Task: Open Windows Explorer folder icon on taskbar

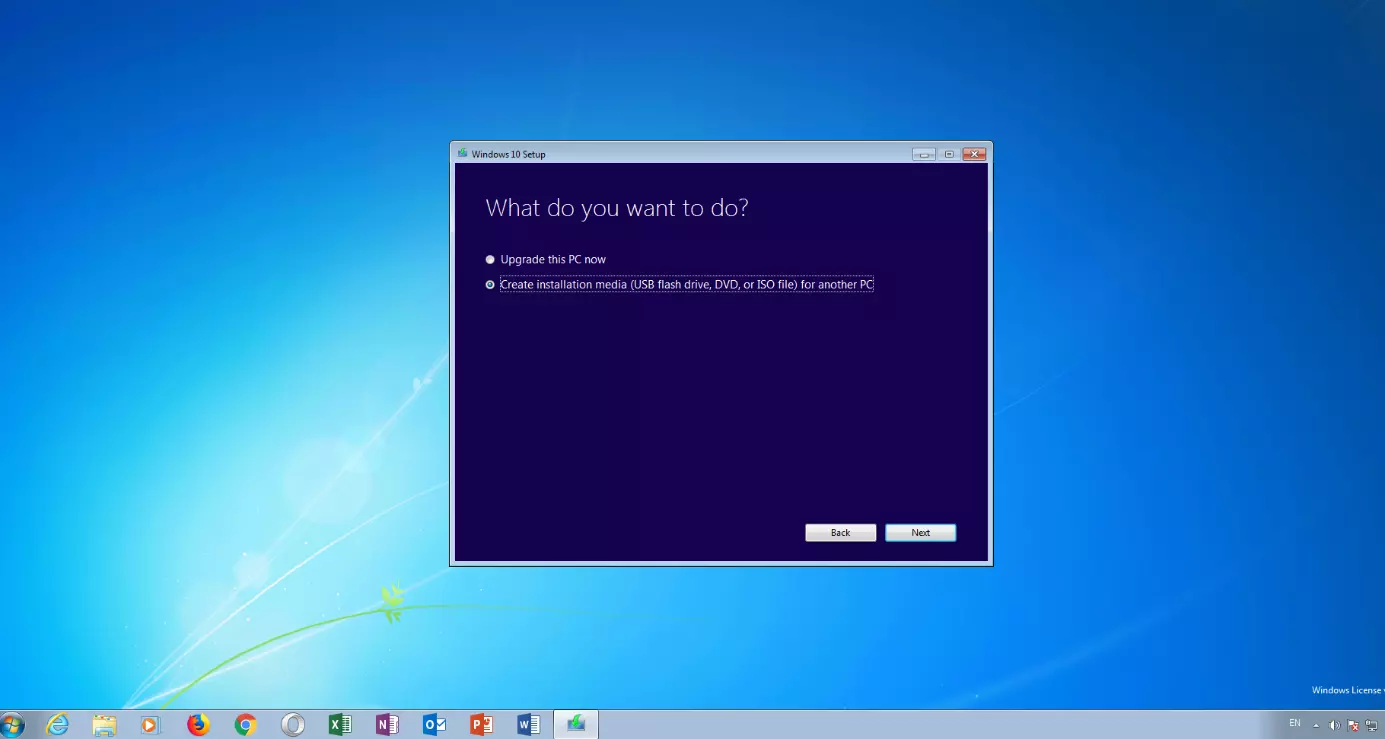Action: pos(105,725)
